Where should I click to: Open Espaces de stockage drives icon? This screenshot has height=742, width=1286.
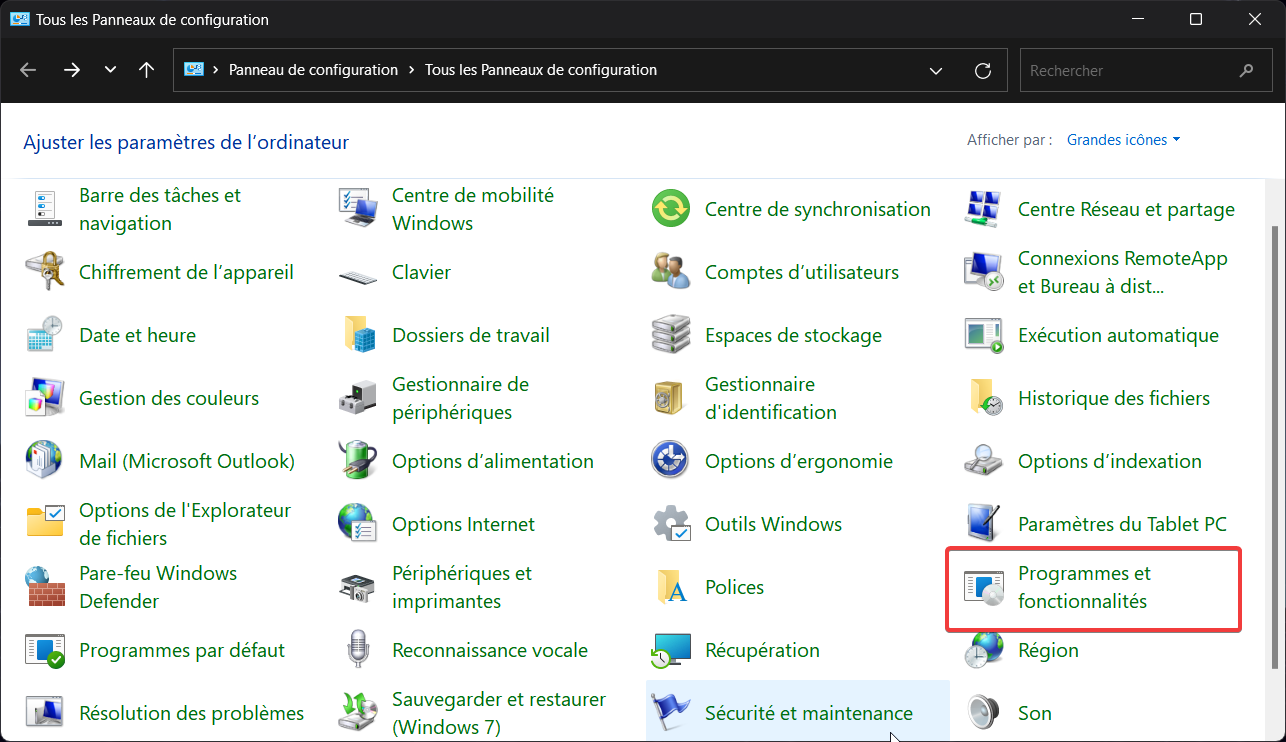click(670, 335)
